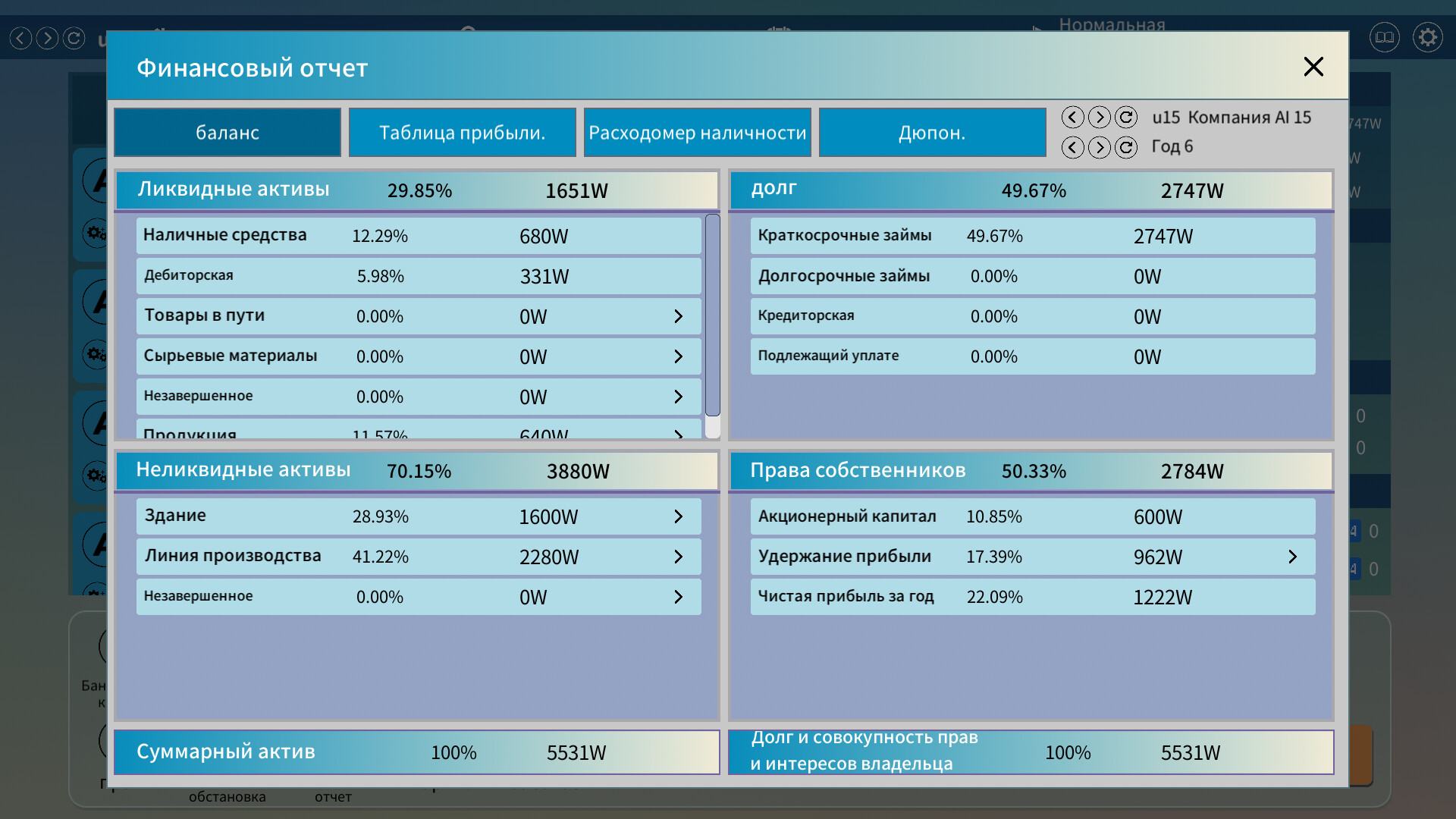
Task: Refresh company selection icon
Action: [1126, 118]
